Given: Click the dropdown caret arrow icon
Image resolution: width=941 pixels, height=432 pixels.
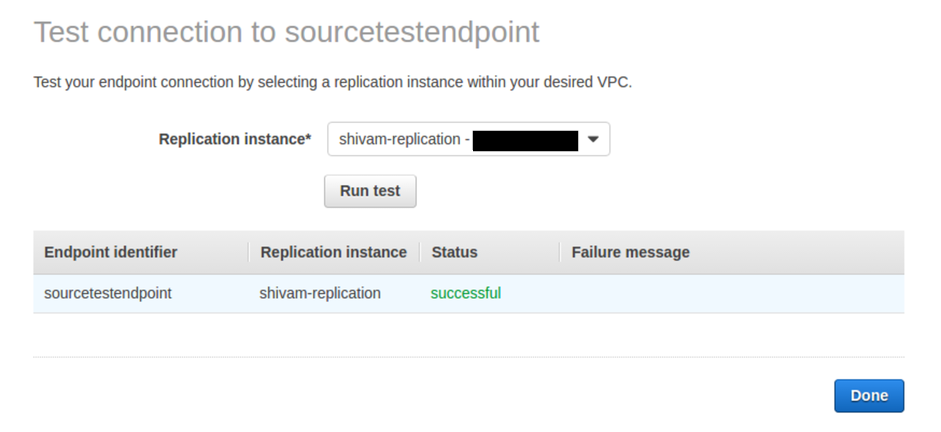Looking at the screenshot, I should pyautogui.click(x=593, y=139).
